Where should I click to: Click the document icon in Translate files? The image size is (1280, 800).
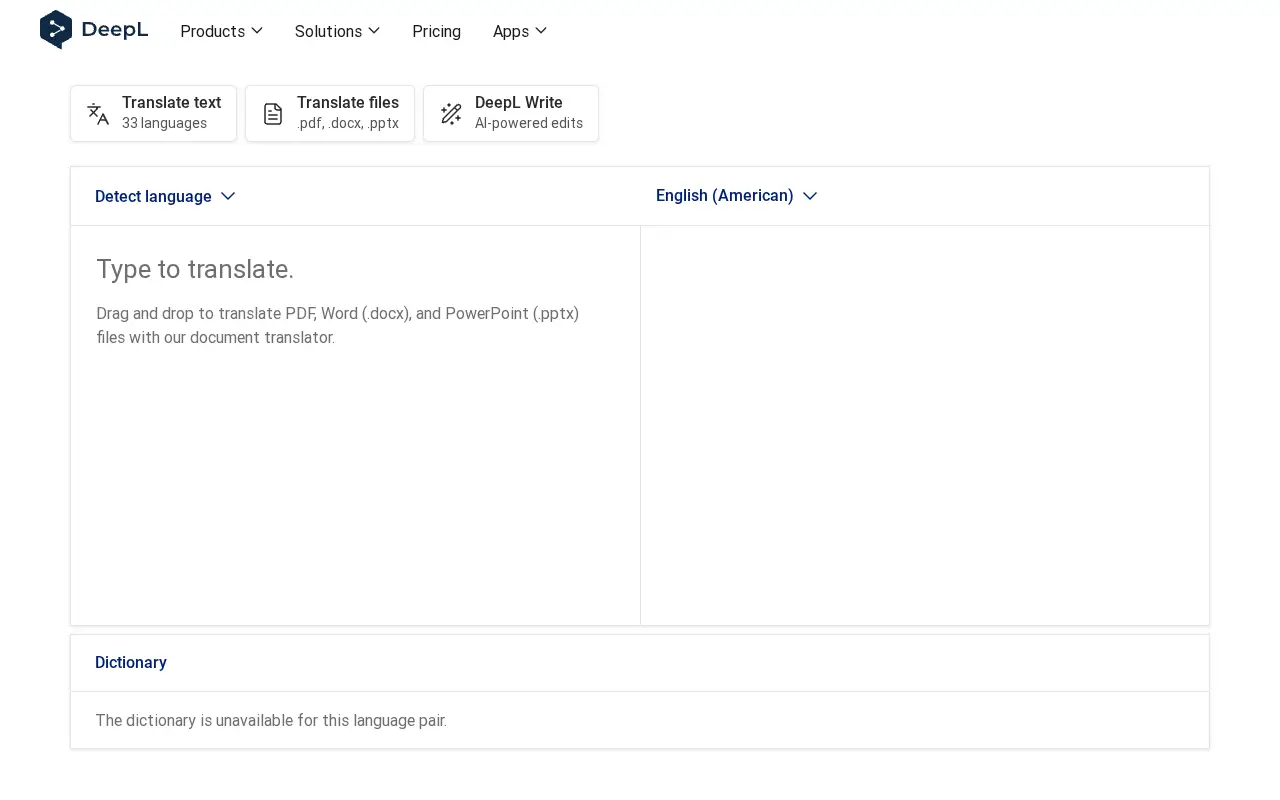pyautogui.click(x=273, y=114)
